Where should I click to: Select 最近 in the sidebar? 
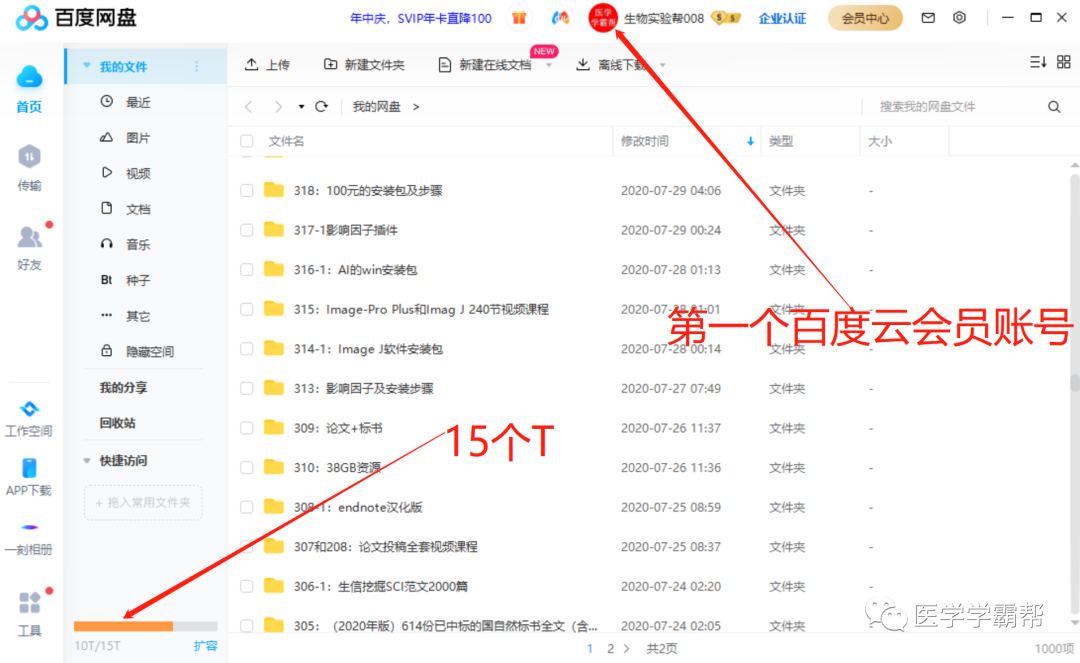tap(138, 102)
